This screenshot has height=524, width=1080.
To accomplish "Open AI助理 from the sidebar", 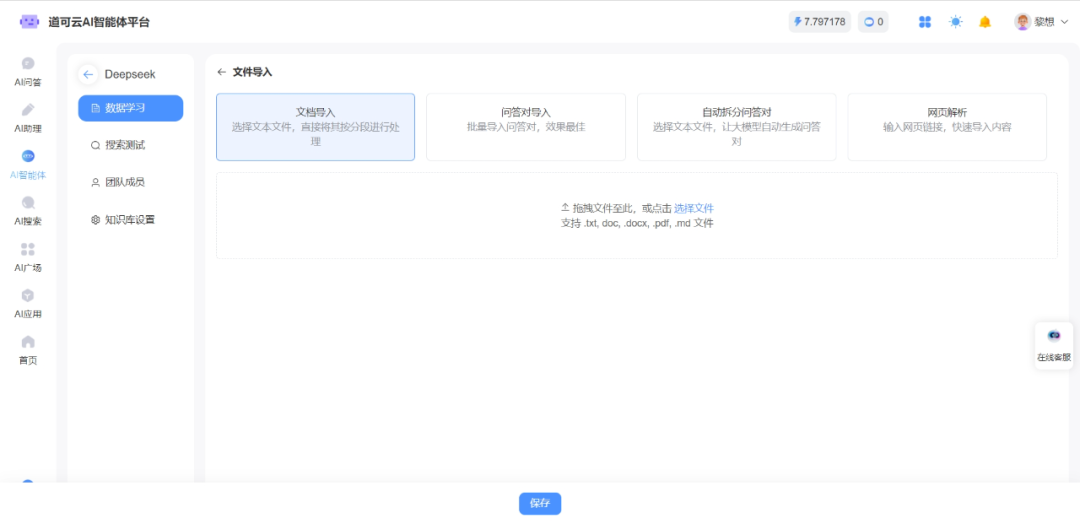I will (x=28, y=110).
